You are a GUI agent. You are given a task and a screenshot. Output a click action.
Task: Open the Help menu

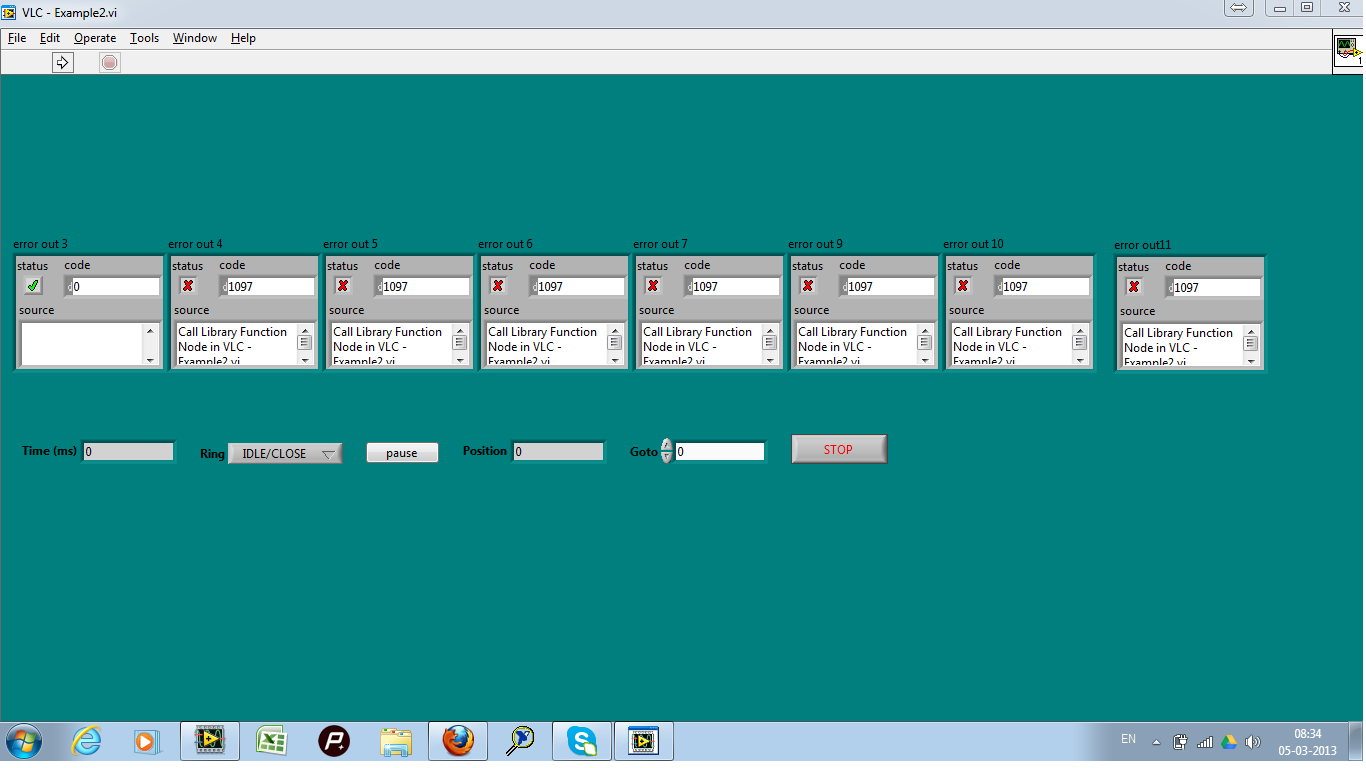click(x=243, y=38)
